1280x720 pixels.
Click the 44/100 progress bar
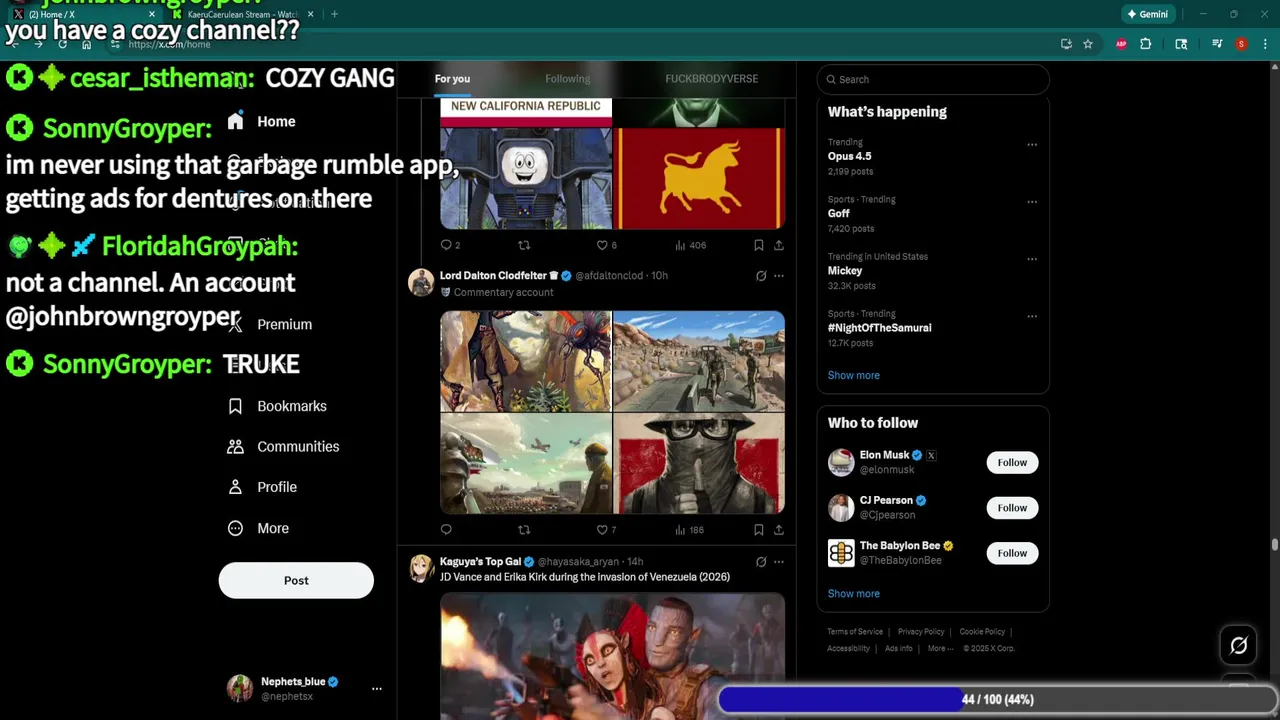point(997,699)
